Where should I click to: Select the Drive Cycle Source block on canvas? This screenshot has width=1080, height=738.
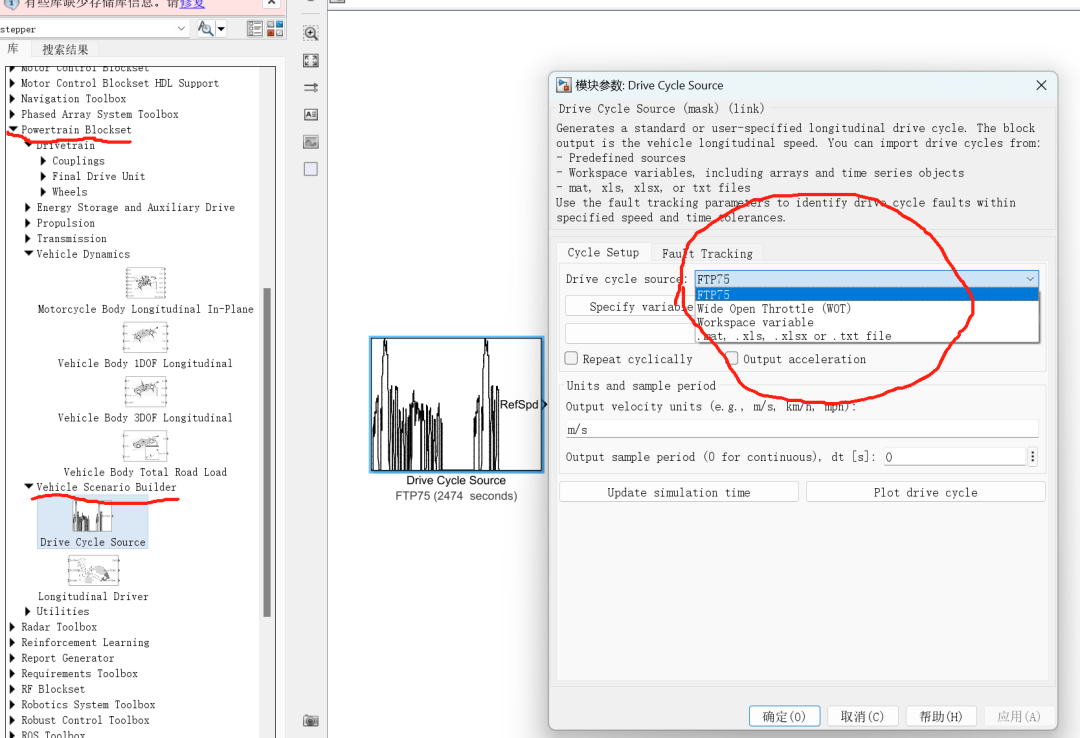coord(456,404)
